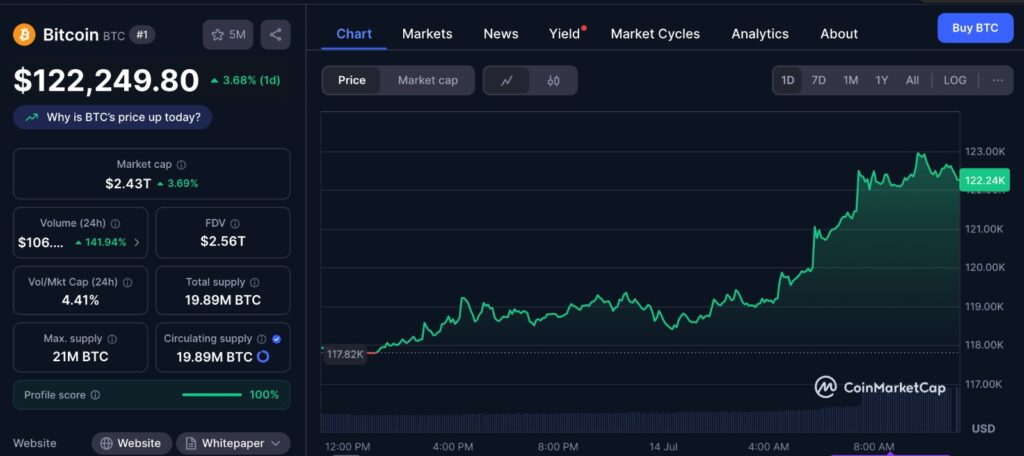The width and height of the screenshot is (1024, 456).
Task: Show Circulating supply info icon
Action: [x=261, y=339]
